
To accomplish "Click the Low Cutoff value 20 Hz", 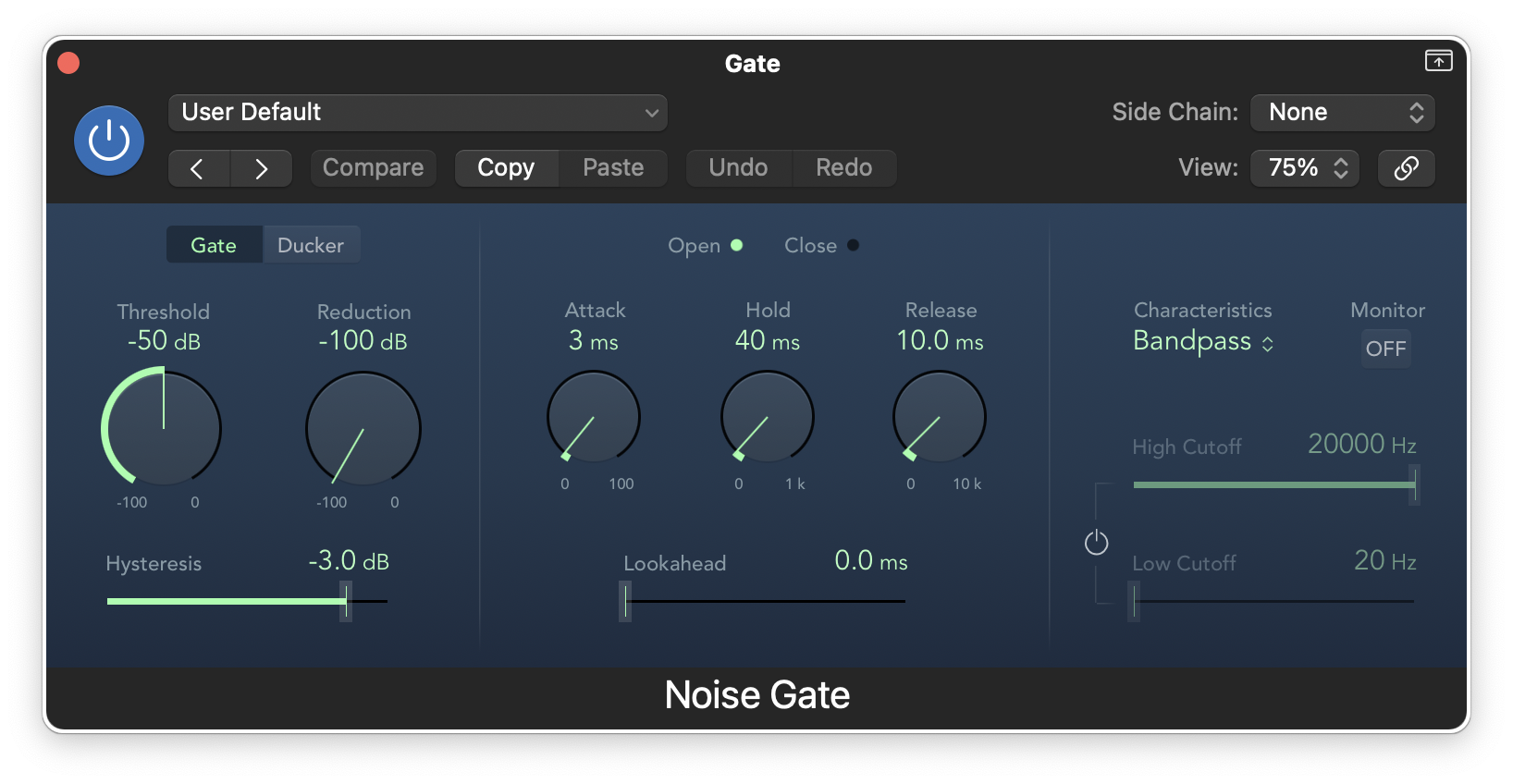I will [1385, 561].
